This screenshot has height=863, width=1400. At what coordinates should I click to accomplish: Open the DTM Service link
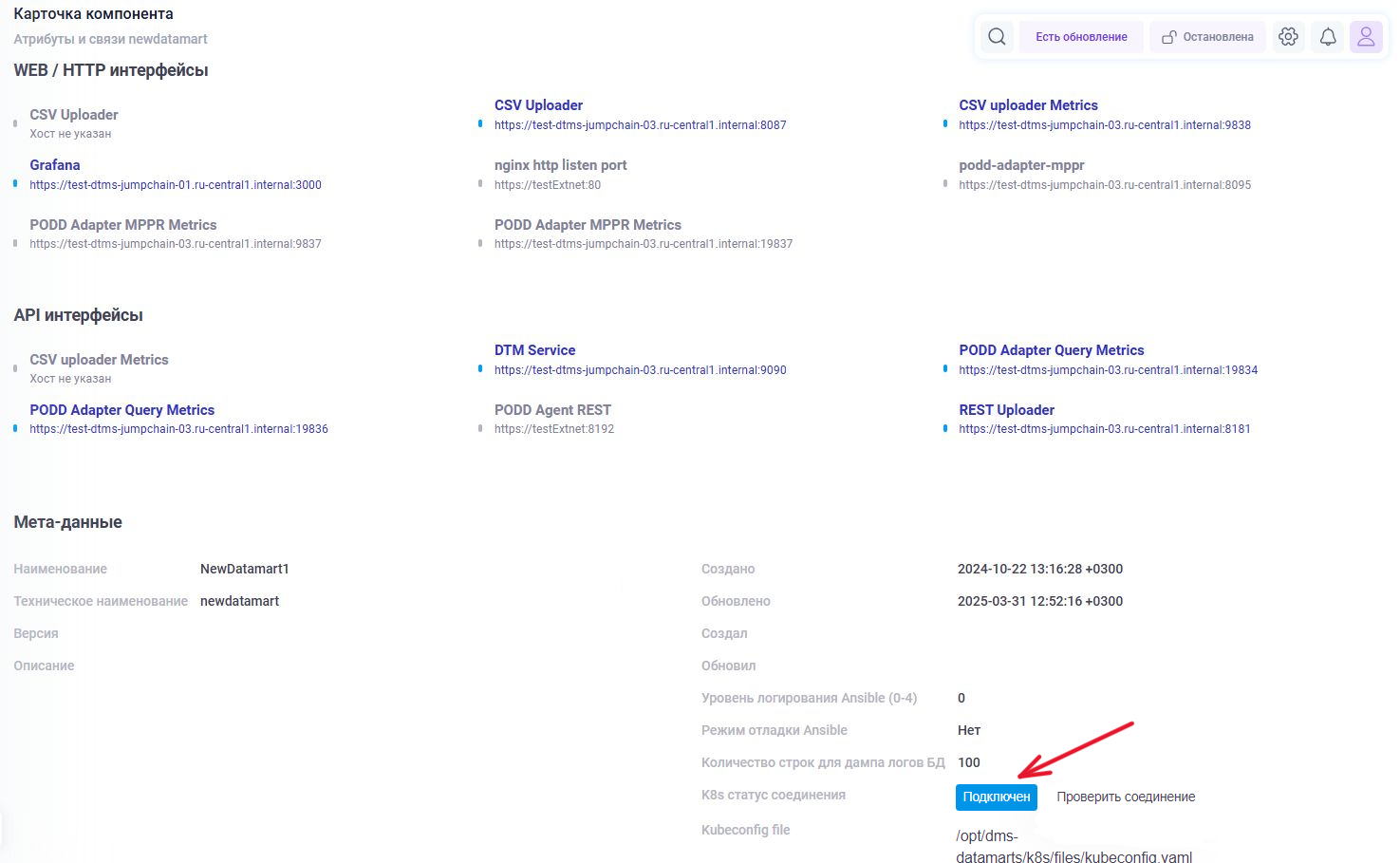point(534,350)
